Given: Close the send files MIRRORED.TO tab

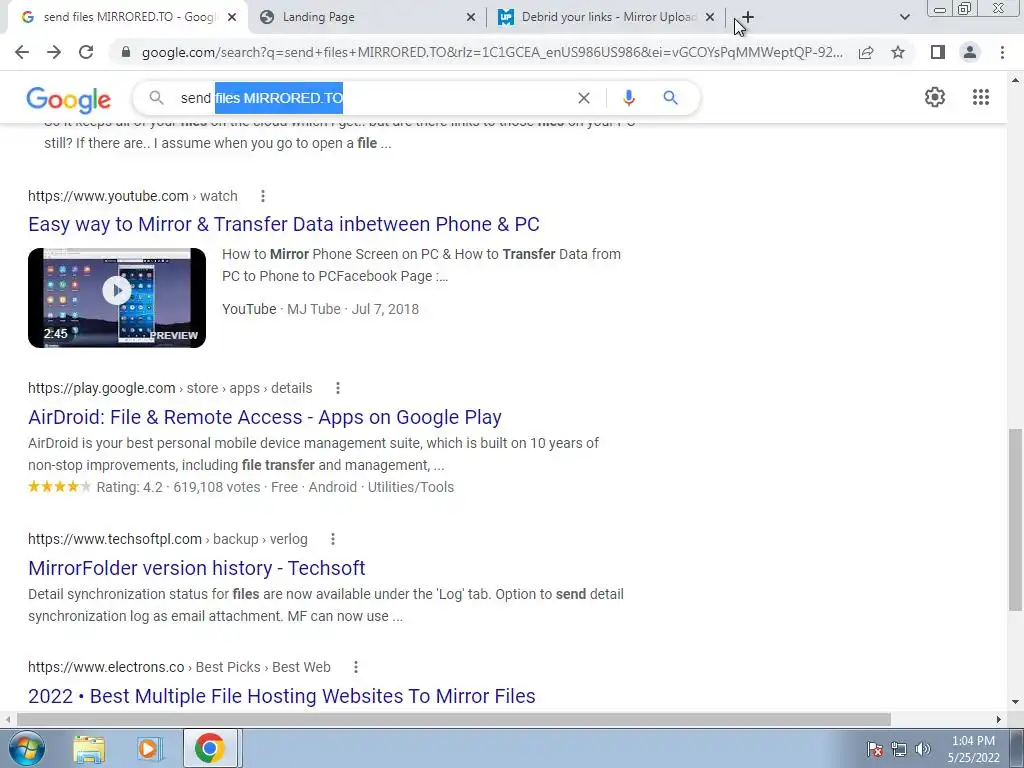Looking at the screenshot, I should point(232,18).
